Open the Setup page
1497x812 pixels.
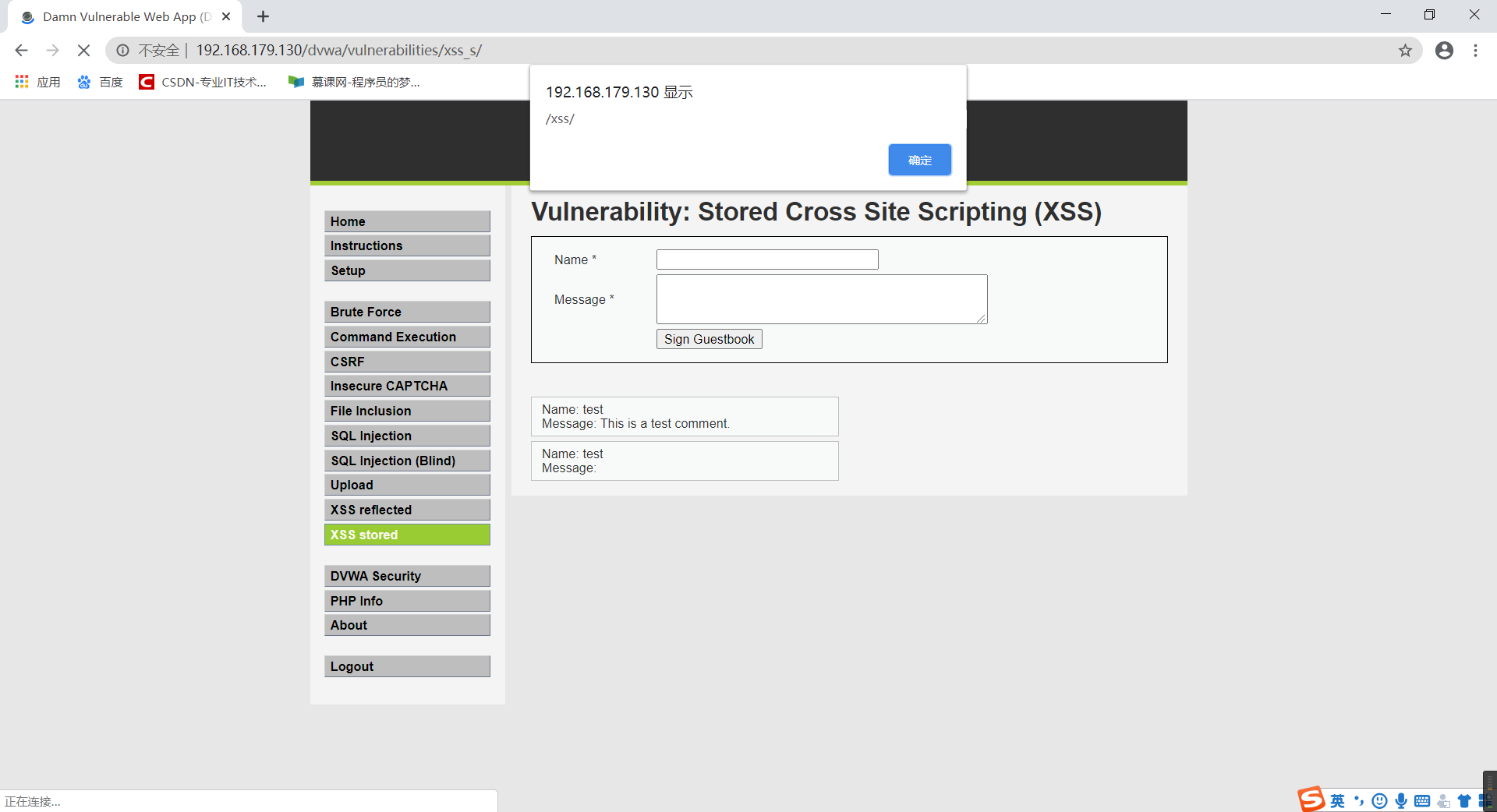click(x=407, y=270)
